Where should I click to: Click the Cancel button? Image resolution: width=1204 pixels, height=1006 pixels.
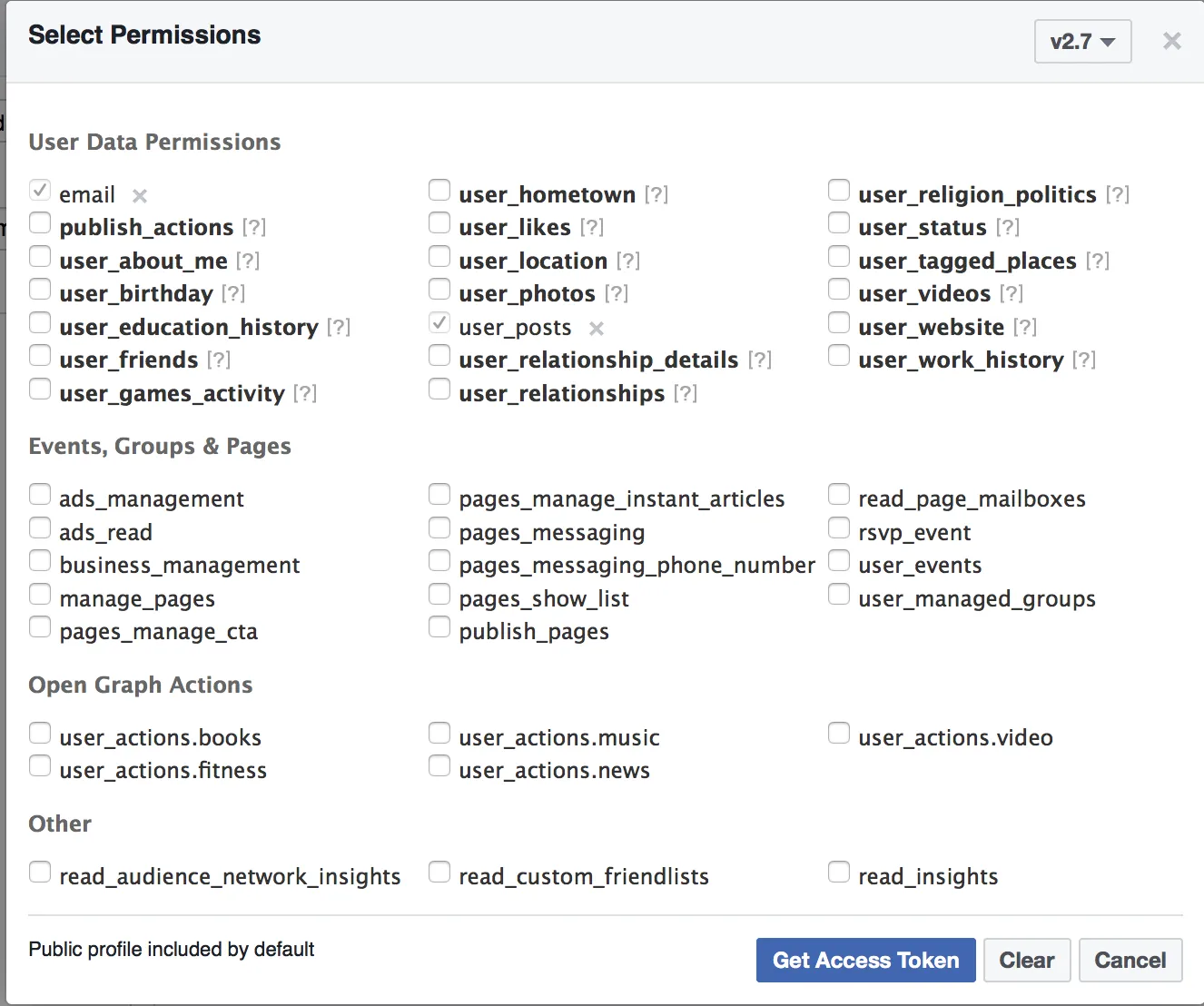coord(1130,961)
